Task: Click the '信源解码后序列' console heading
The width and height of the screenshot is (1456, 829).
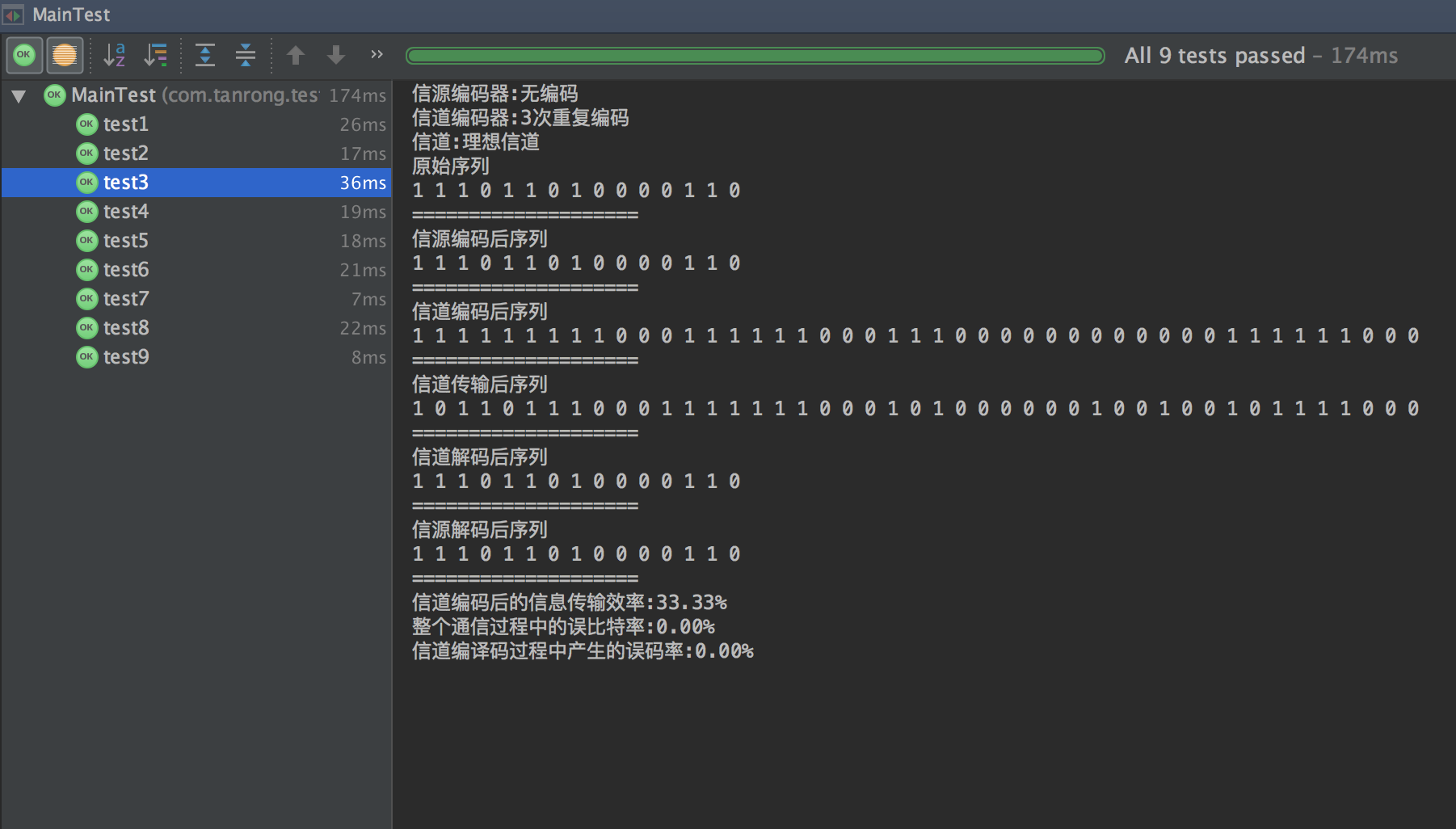Action: click(479, 530)
